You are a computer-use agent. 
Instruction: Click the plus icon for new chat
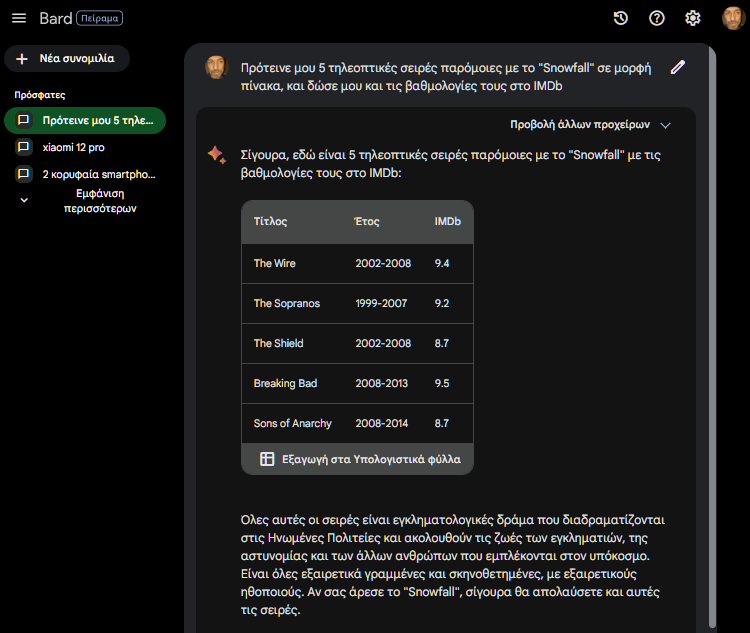tap(22, 59)
